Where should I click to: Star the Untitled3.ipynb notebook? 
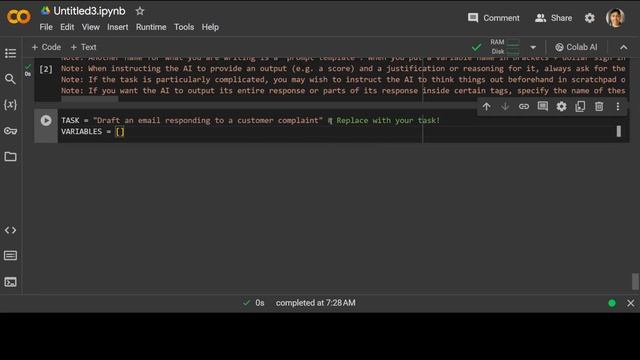point(140,11)
